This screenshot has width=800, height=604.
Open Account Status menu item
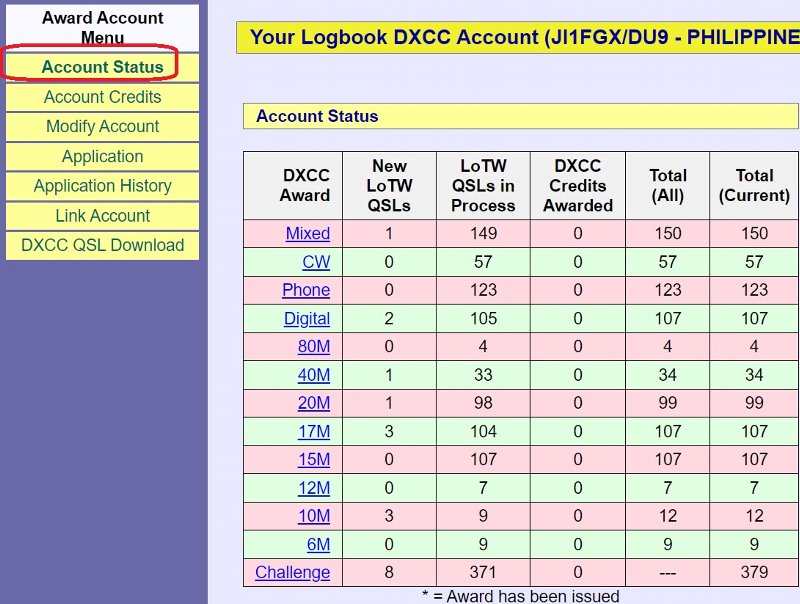(x=102, y=67)
